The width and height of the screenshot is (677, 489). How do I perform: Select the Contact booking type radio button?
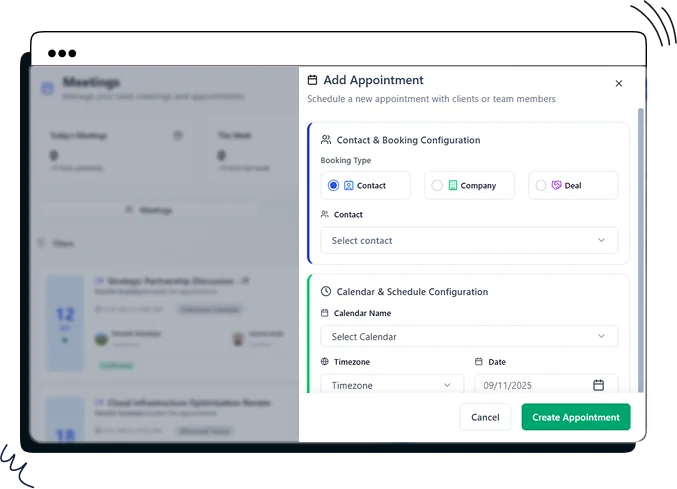point(333,185)
